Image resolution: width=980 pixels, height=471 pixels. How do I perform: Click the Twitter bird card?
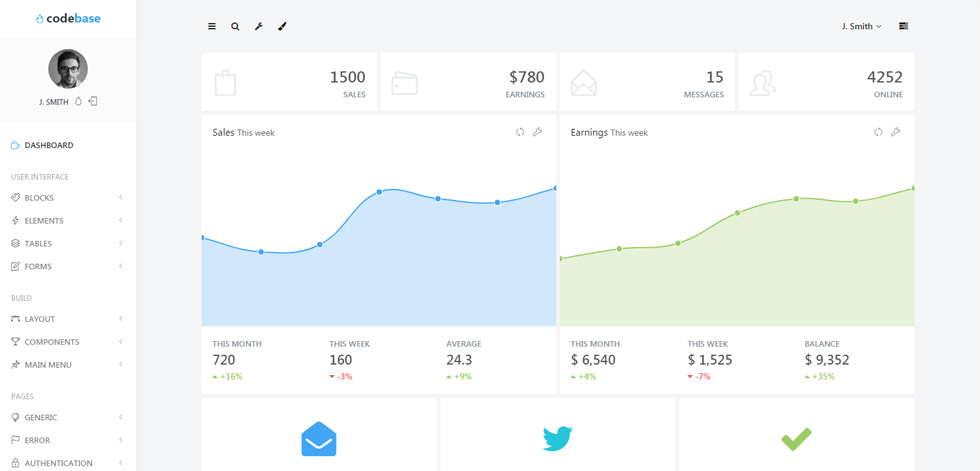click(x=558, y=435)
